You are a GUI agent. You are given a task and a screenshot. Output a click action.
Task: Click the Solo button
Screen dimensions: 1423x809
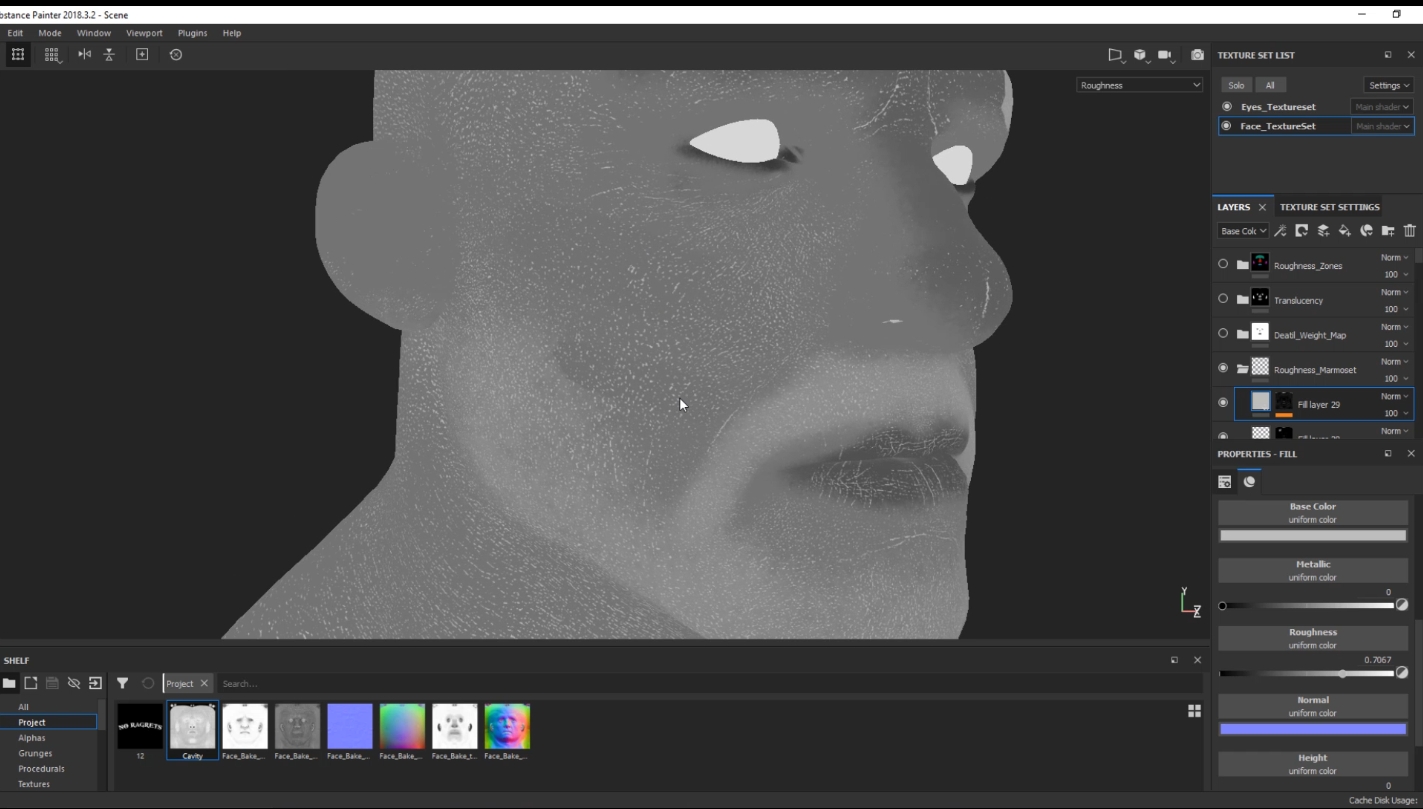(1237, 85)
